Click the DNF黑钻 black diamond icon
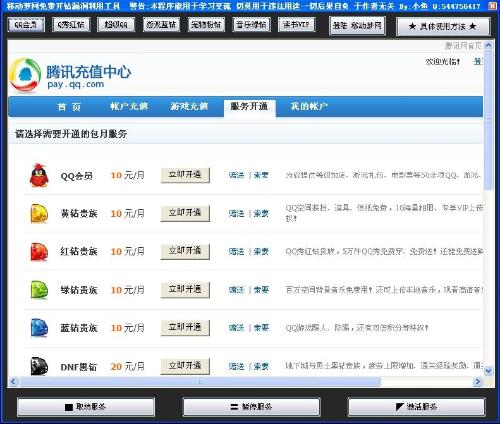The image size is (500, 424). coord(39,366)
